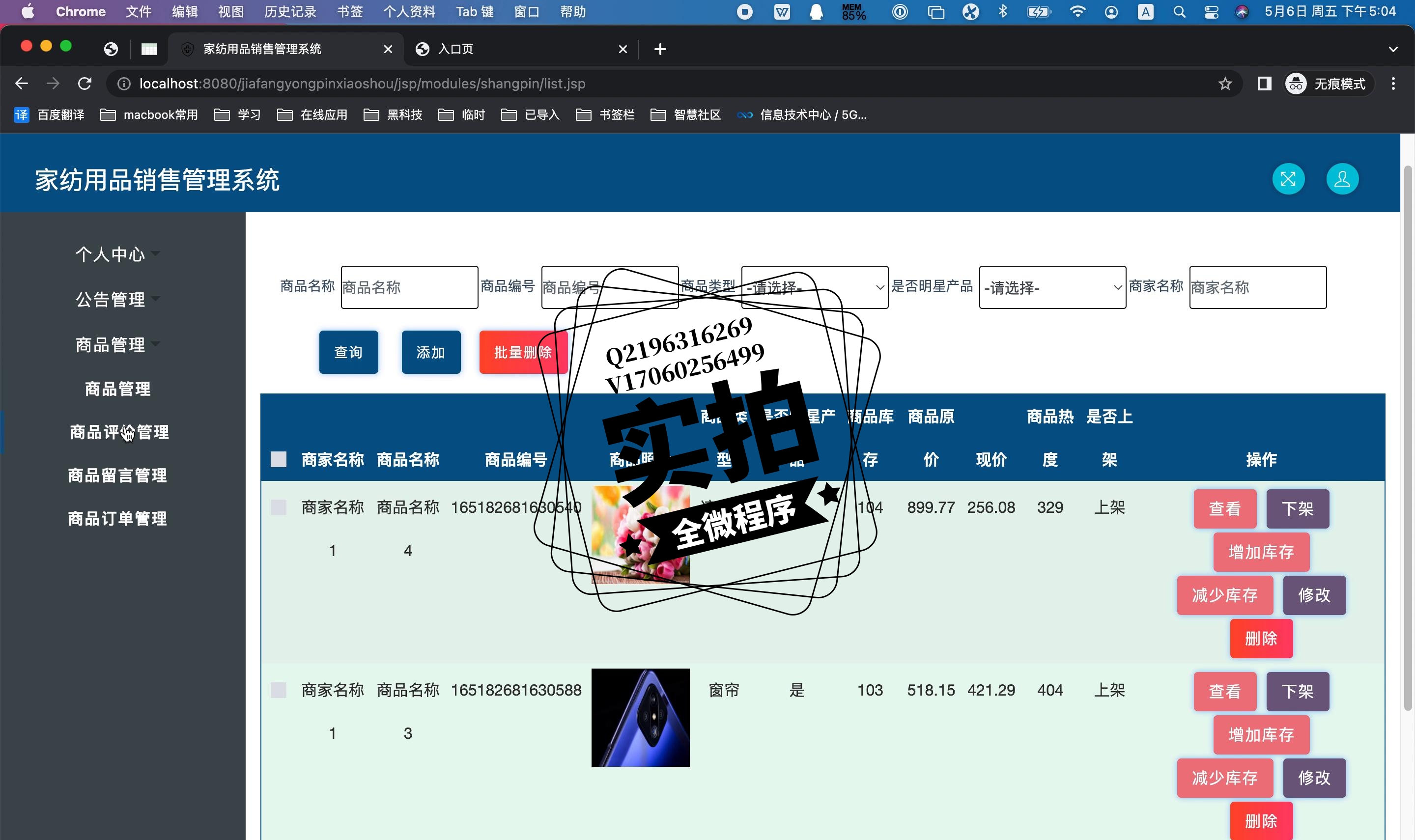Expand the 公告管理 sidebar menu
The image size is (1415, 840).
tap(117, 300)
